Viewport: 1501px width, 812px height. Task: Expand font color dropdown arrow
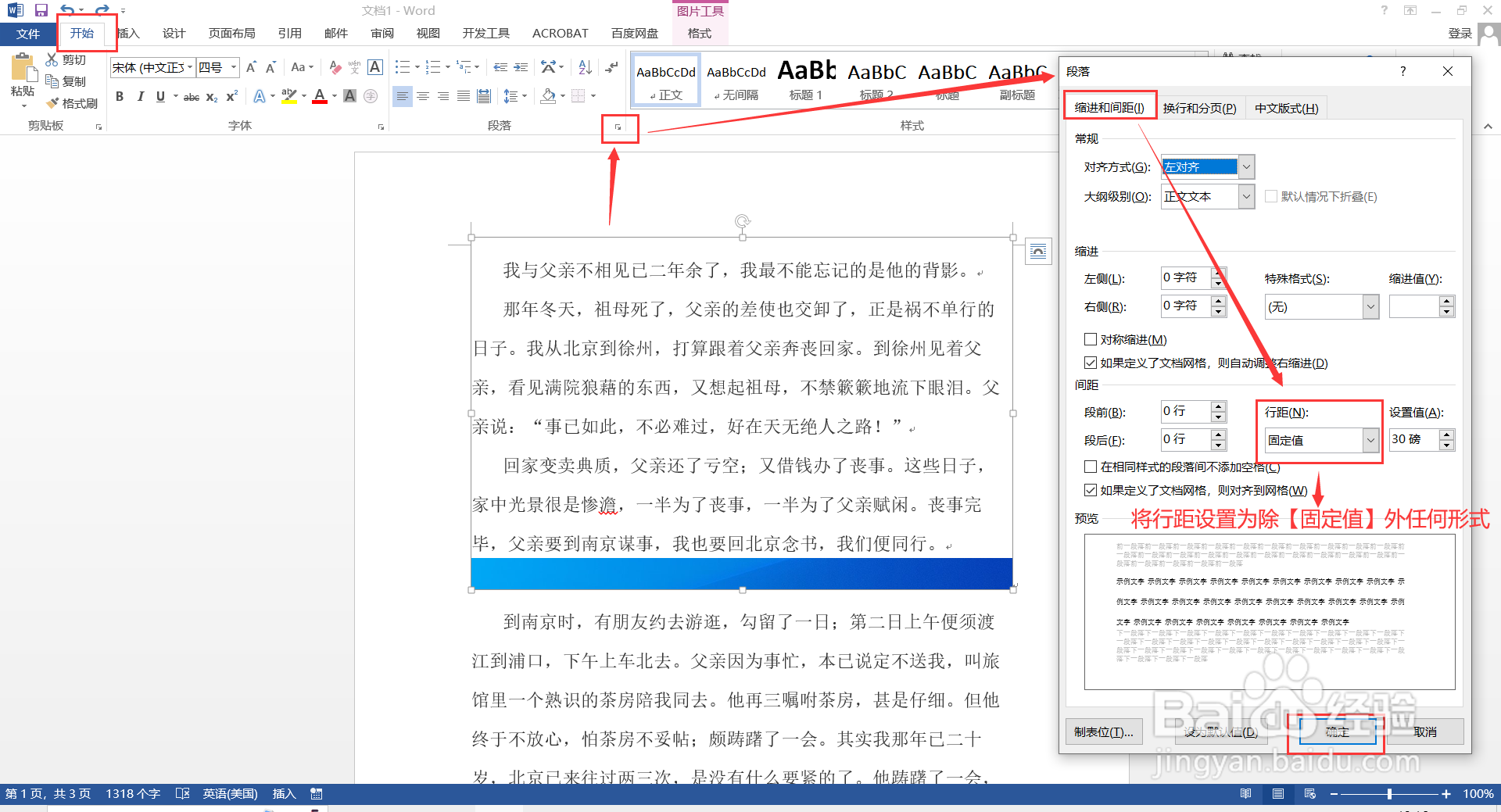pos(335,96)
